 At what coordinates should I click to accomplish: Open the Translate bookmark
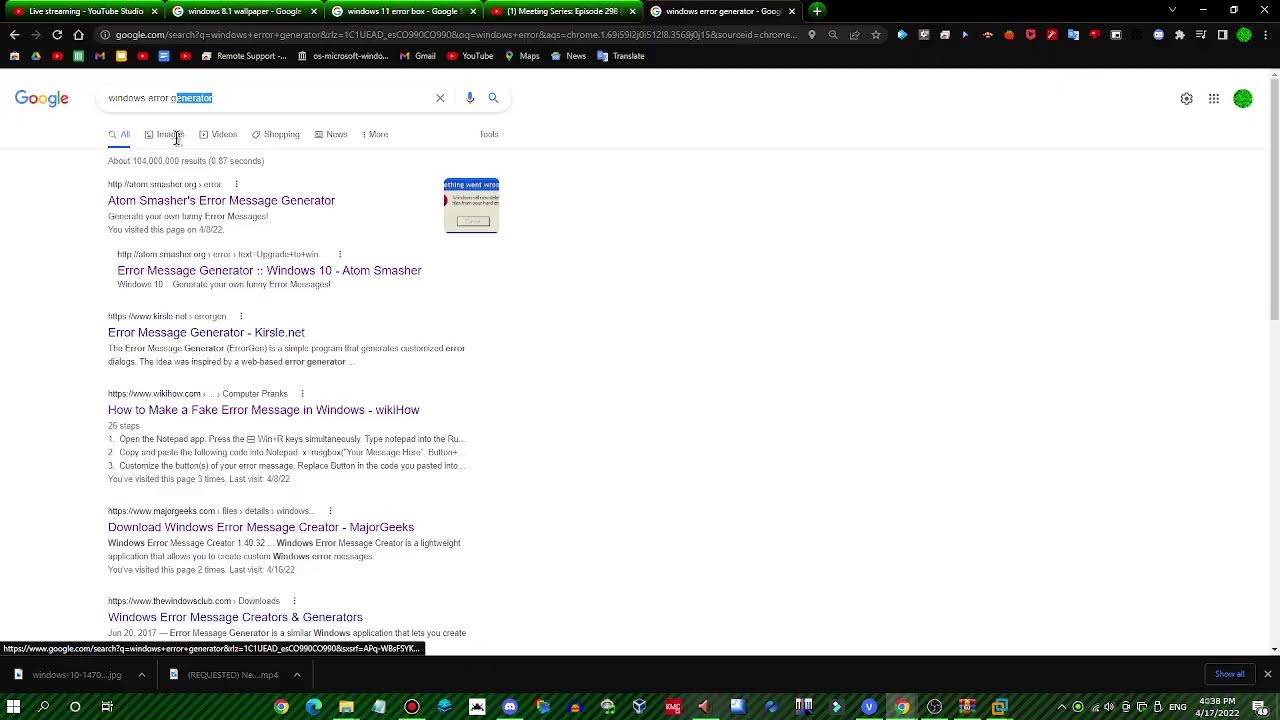tap(621, 56)
